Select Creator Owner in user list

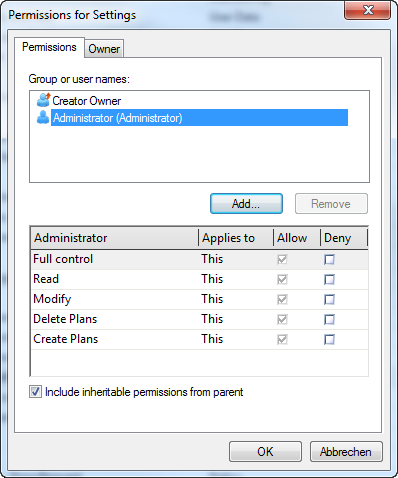[87, 101]
